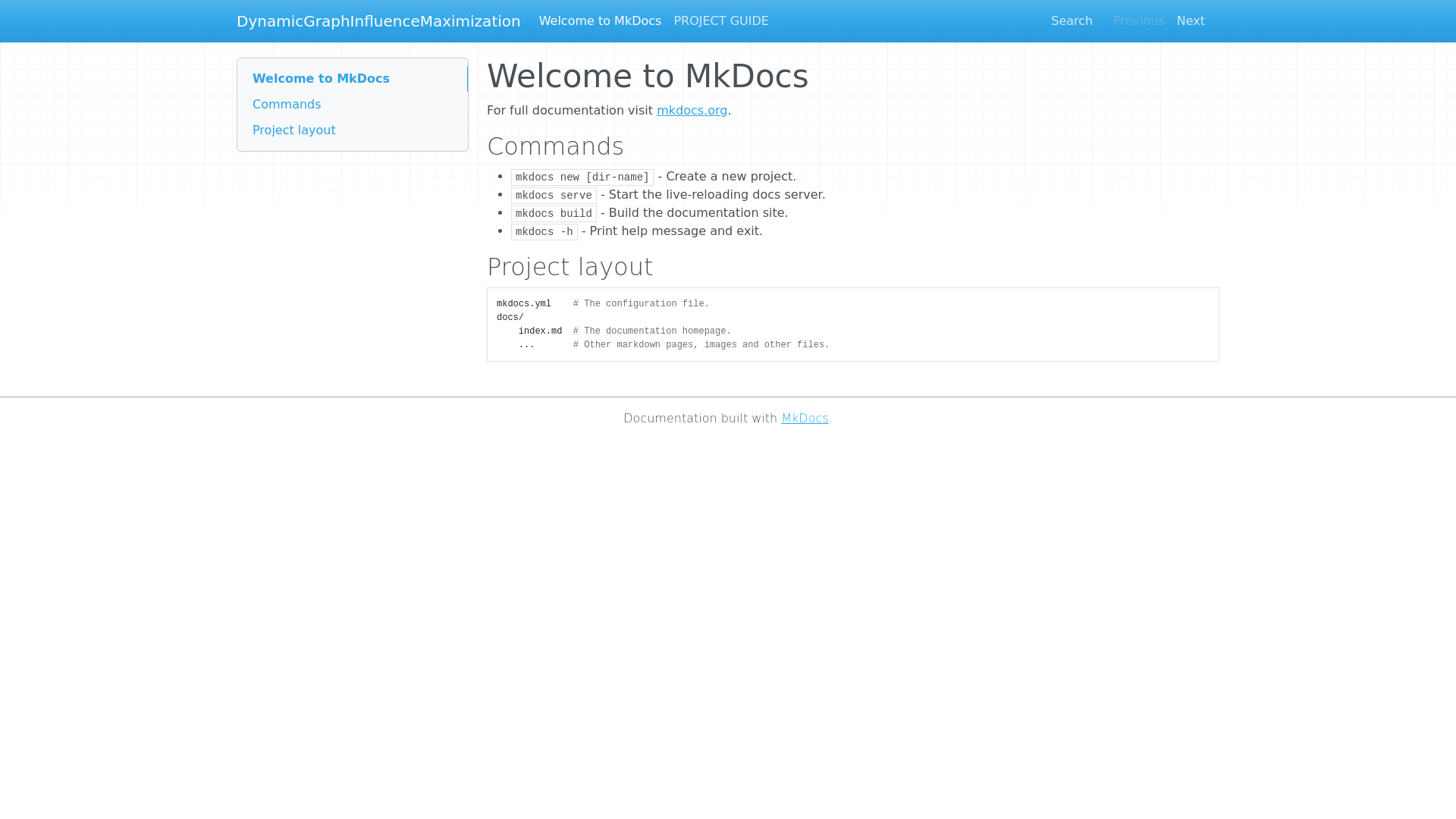Open the MkDocs footer link
The width and height of the screenshot is (1456, 819).
coord(805,419)
